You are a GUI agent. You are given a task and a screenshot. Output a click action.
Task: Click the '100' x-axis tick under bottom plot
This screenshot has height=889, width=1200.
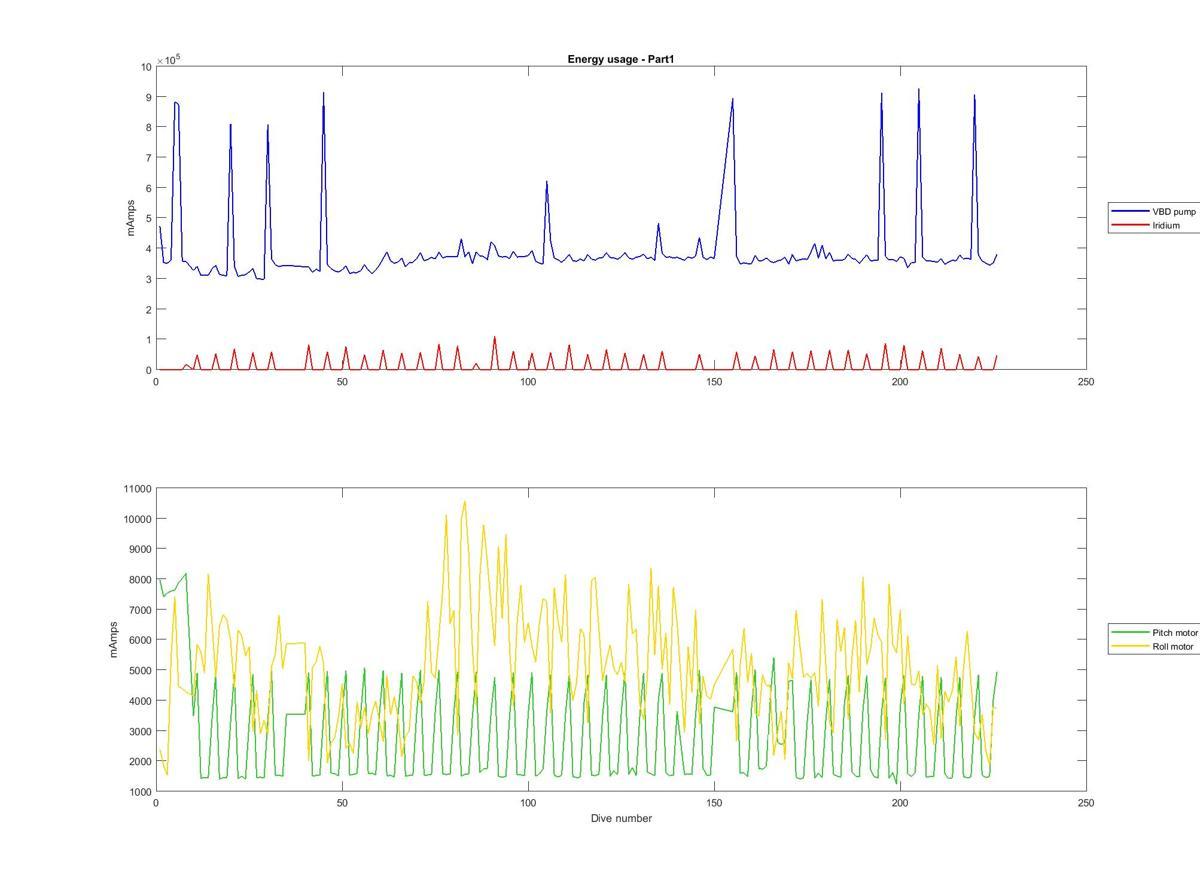[x=528, y=803]
